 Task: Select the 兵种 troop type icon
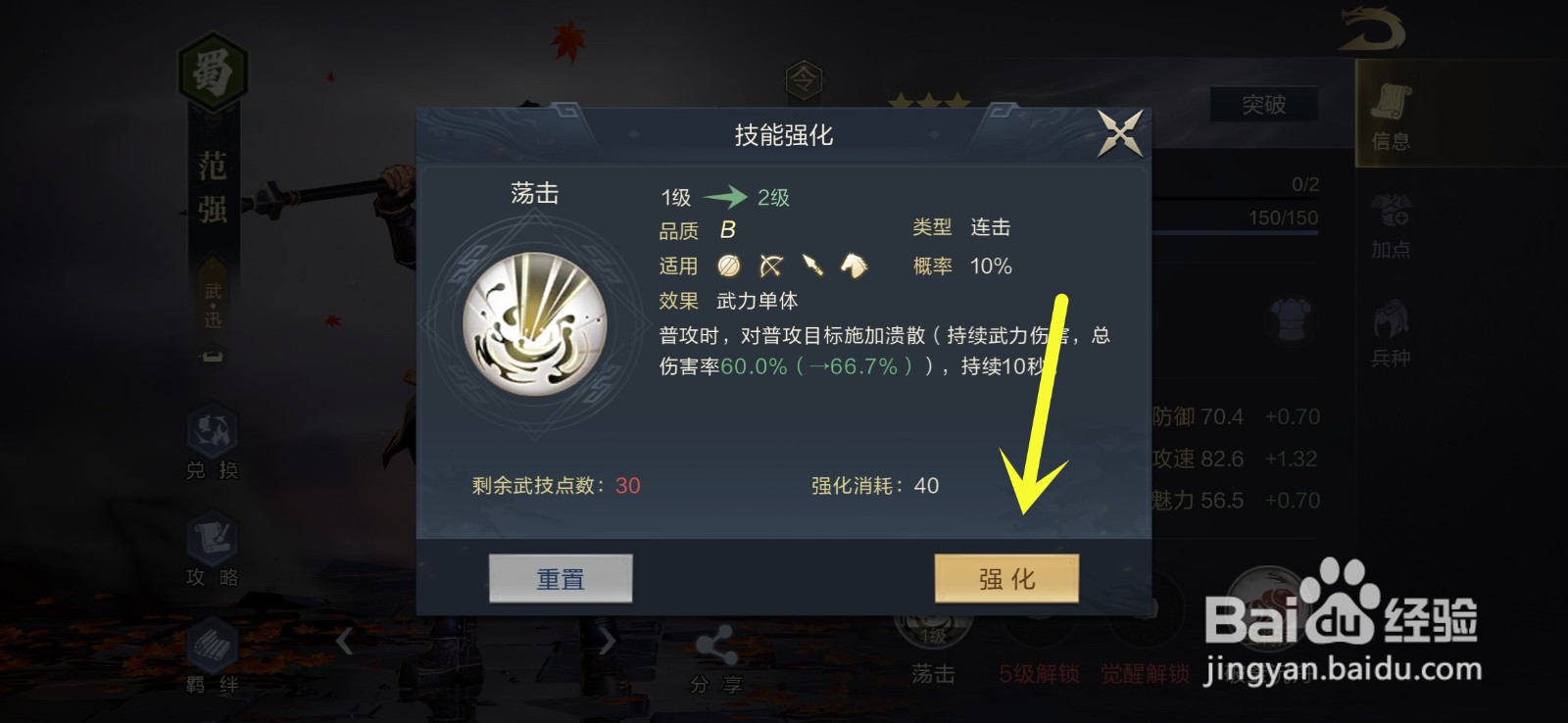pyautogui.click(x=1391, y=334)
